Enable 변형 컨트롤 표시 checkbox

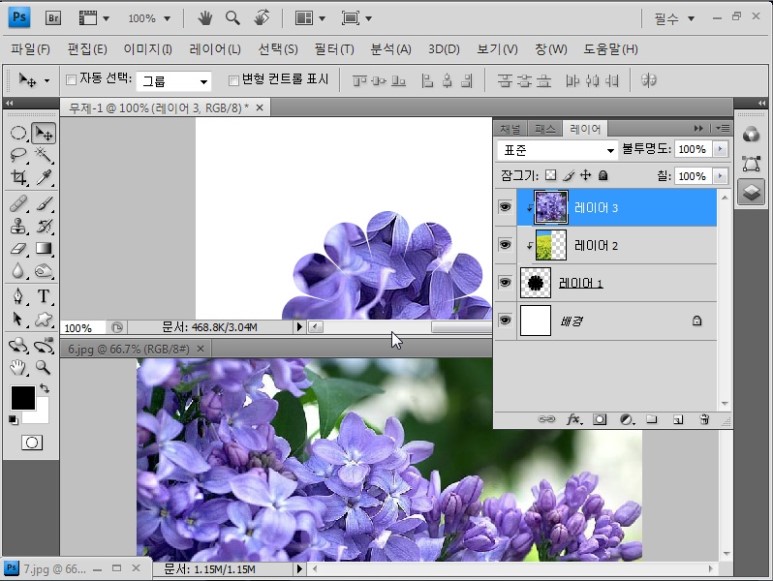234,80
